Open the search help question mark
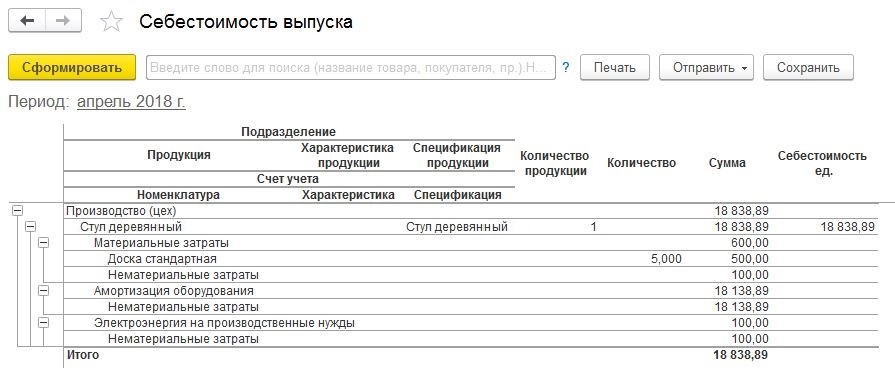 coord(566,67)
